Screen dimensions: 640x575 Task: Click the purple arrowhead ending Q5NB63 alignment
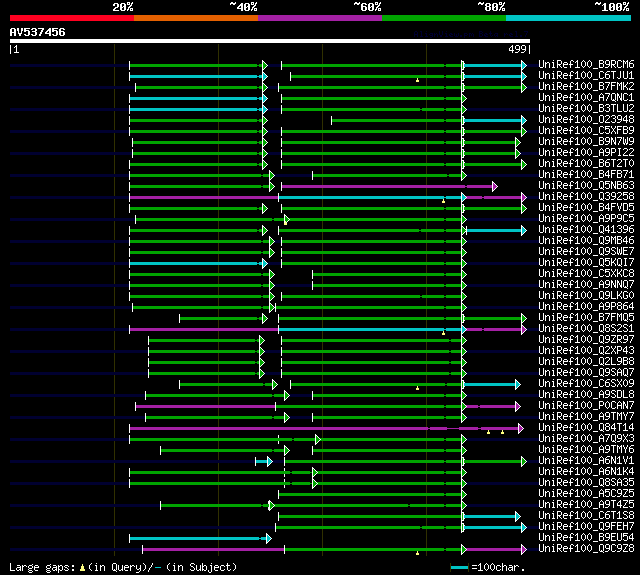495,187
